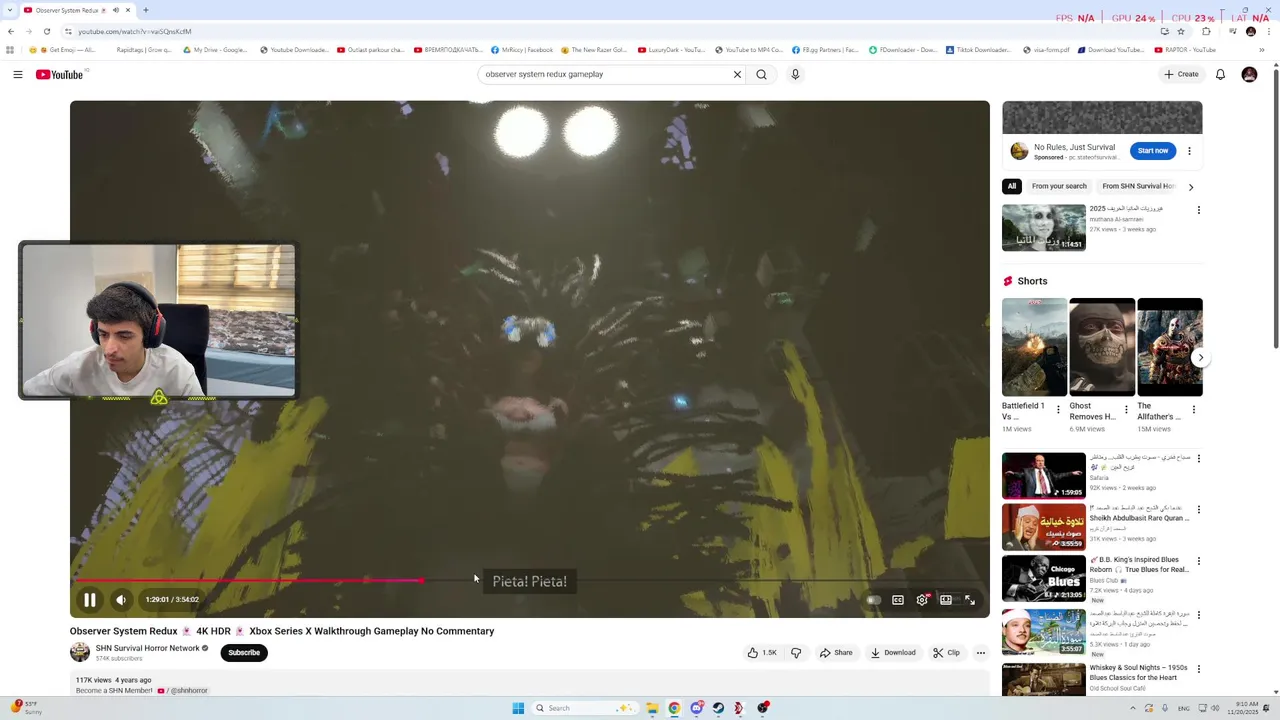1280x720 pixels.
Task: Open menu for Ghost Removes short
Action: [1126, 410]
